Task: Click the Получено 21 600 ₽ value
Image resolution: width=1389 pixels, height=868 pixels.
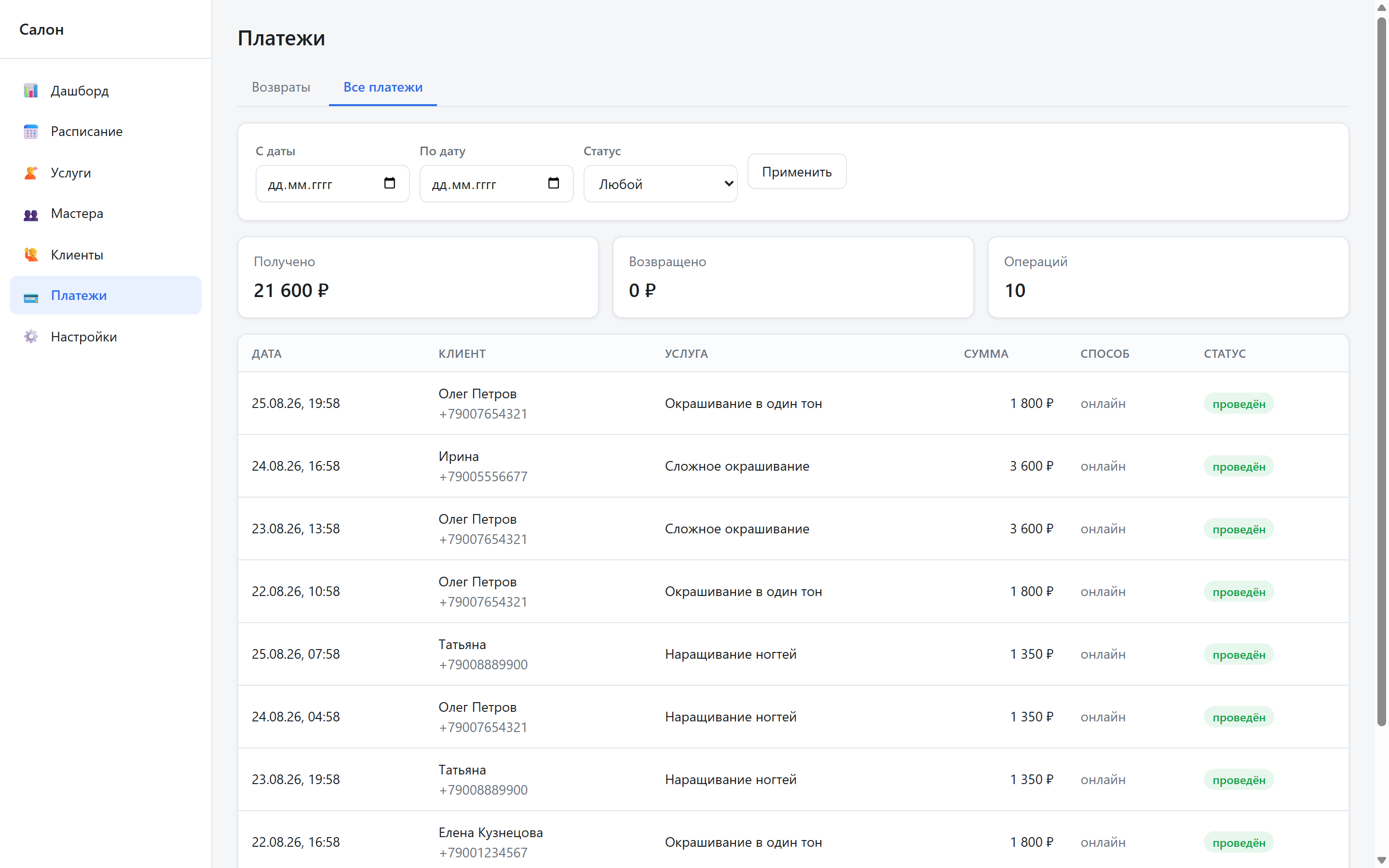Action: pyautogui.click(x=291, y=290)
